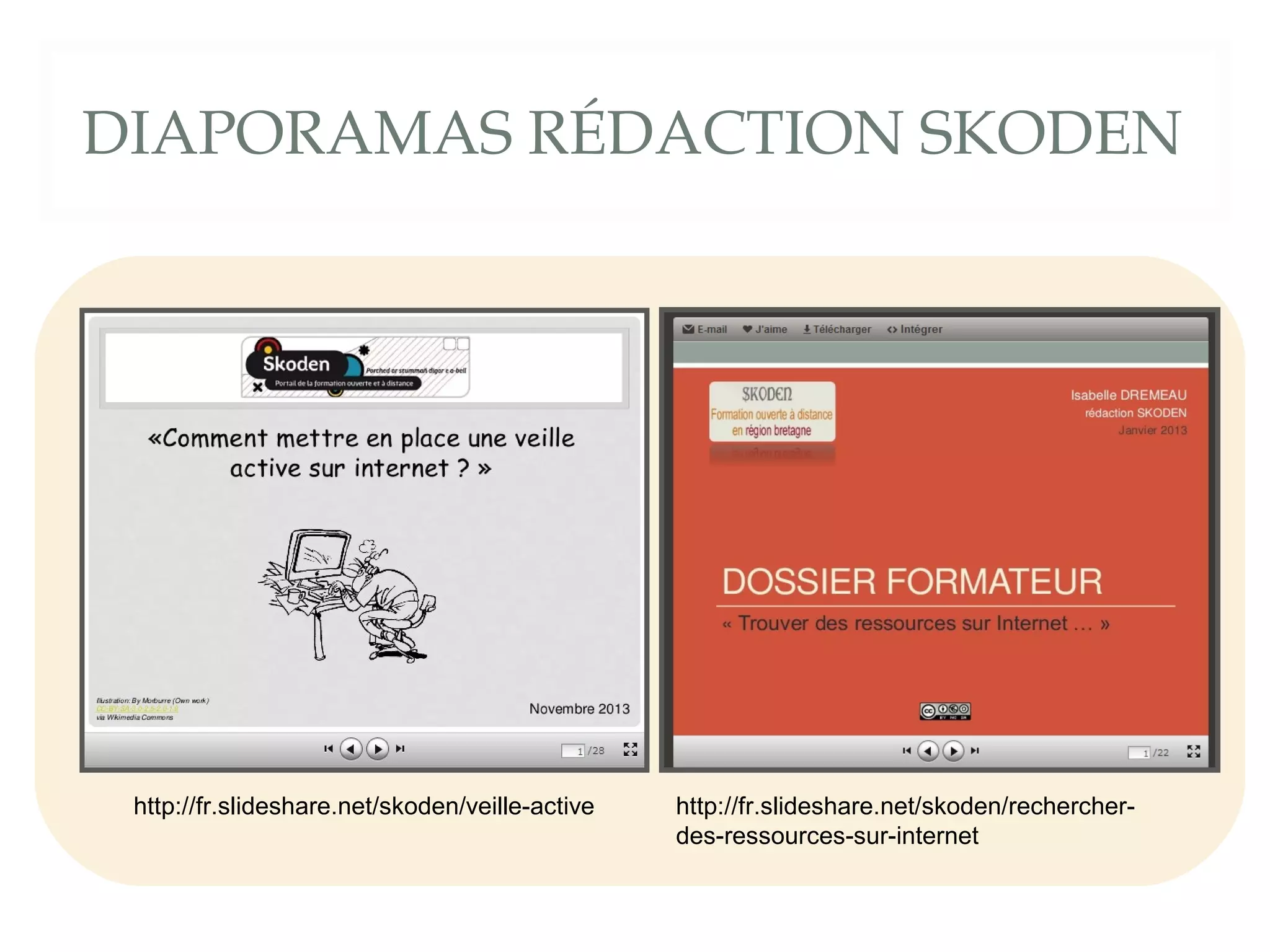Go to previous slide in Dossier Formateur player
1270x952 pixels.
click(x=928, y=751)
